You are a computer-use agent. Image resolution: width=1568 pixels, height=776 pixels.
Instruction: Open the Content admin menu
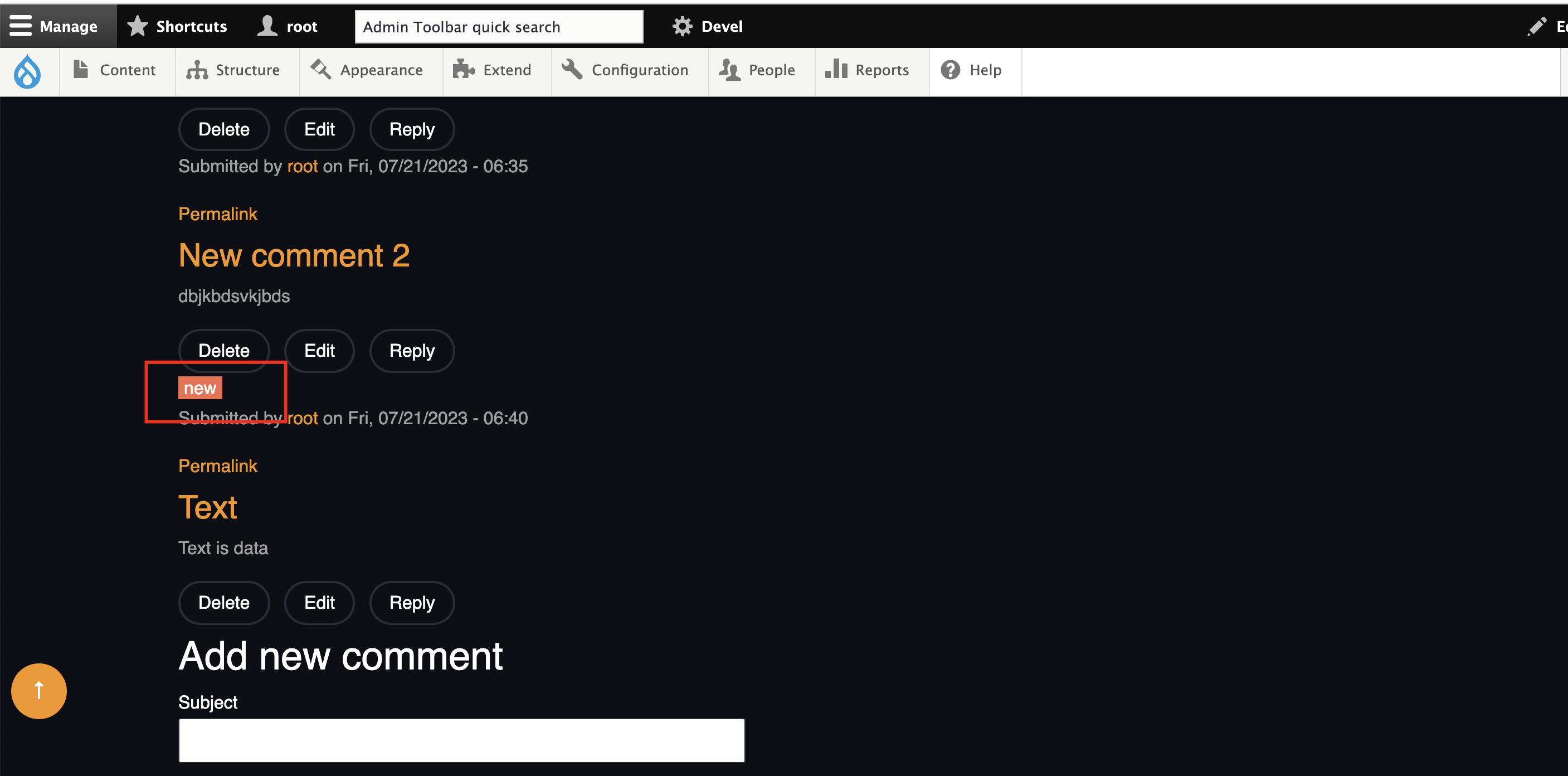coord(116,70)
